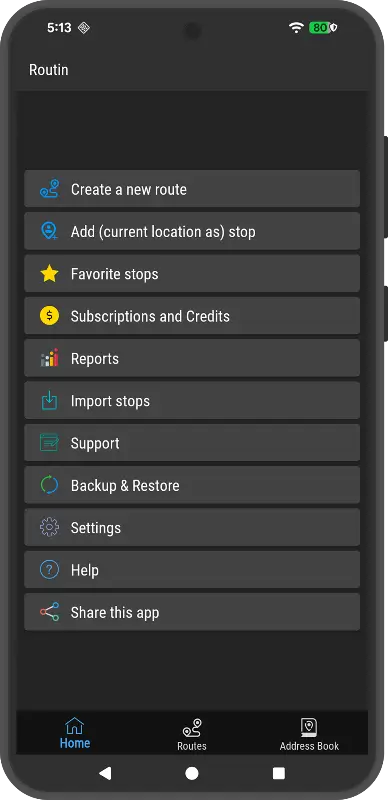The width and height of the screenshot is (388, 800).
Task: Tap the green circular Backup & Restore icon
Action: coord(50,485)
